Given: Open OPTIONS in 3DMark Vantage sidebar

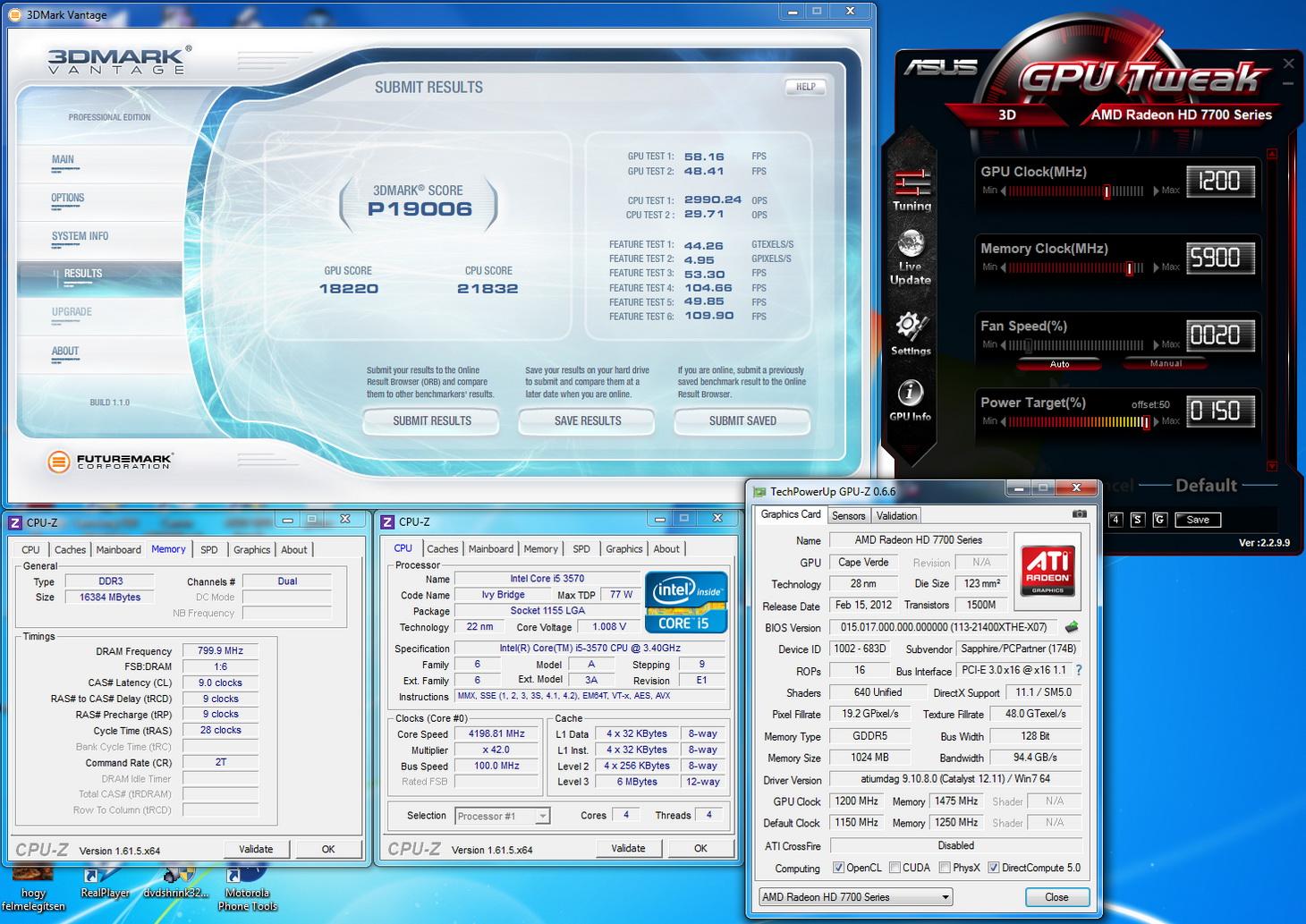Looking at the screenshot, I should pos(68,199).
